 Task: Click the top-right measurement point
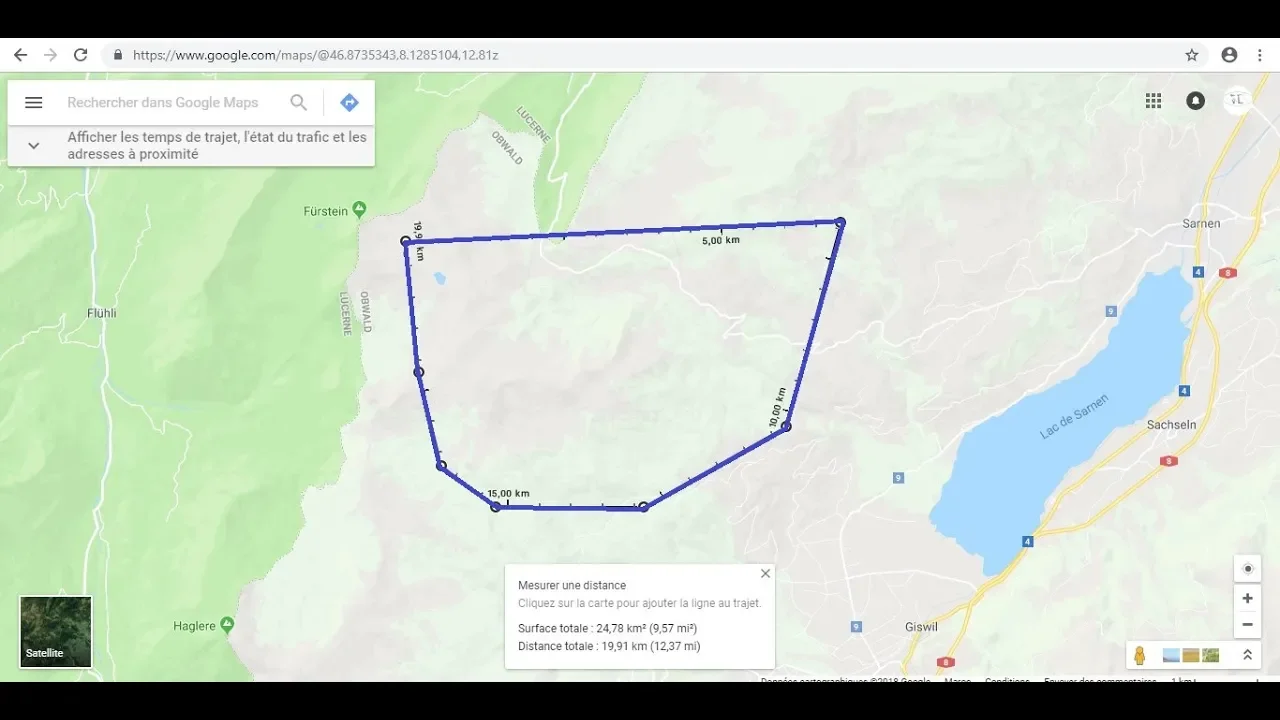841,222
